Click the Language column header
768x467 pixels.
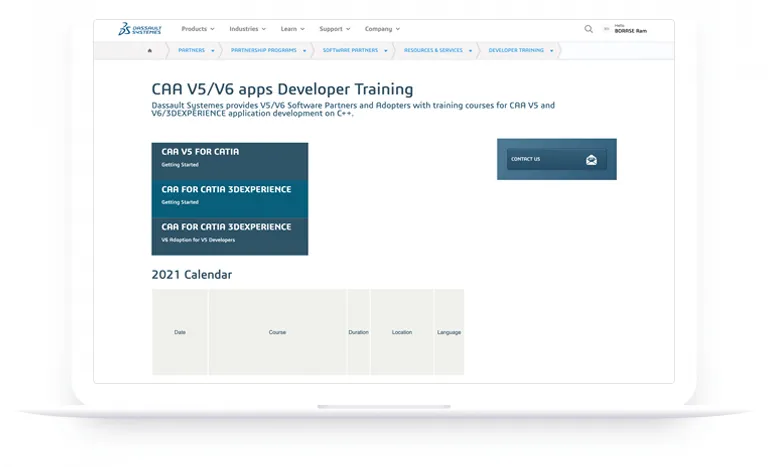coord(449,332)
